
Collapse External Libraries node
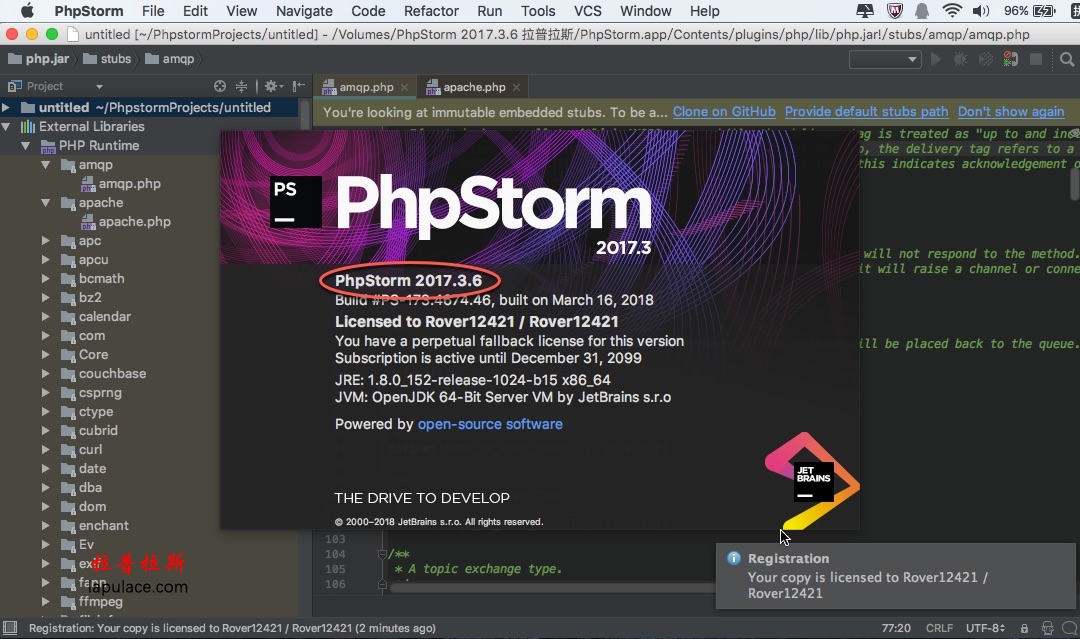tap(6, 127)
